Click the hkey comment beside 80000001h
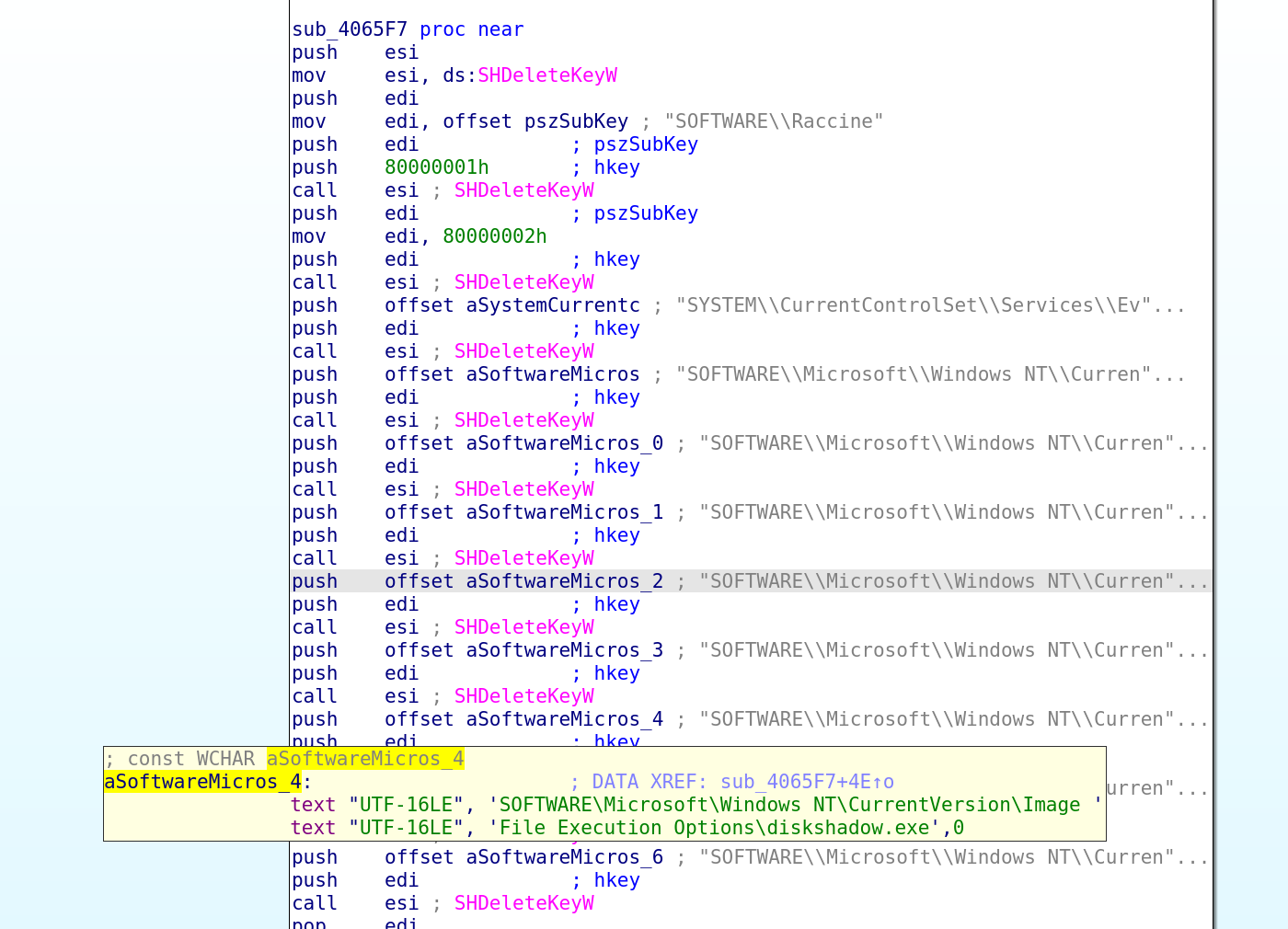This screenshot has width=1288, height=929. pyautogui.click(x=616, y=167)
